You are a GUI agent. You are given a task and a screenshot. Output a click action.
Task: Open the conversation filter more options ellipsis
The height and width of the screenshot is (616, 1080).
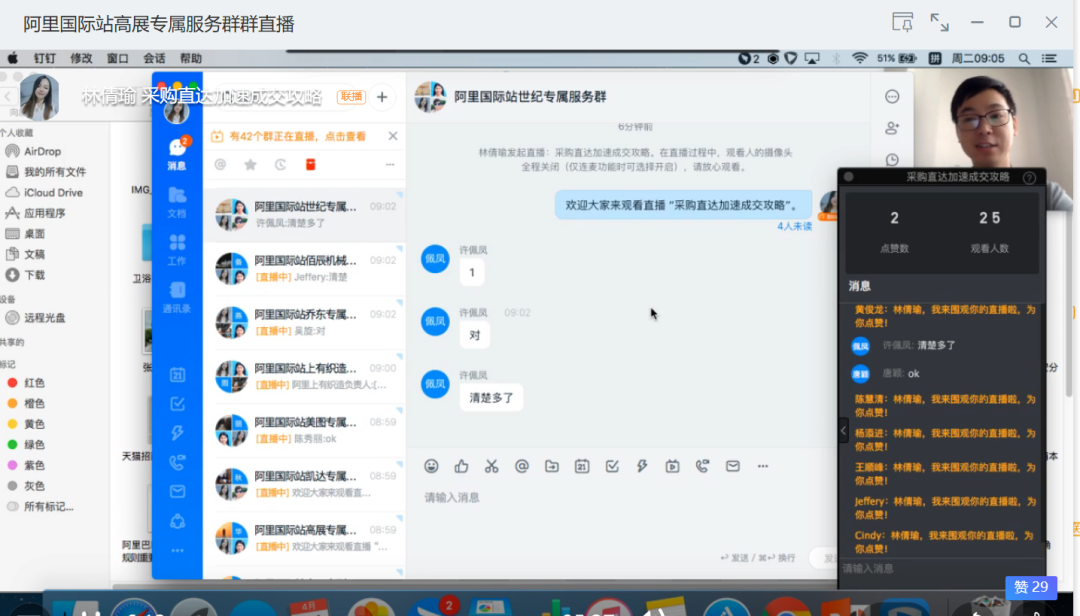pos(390,165)
